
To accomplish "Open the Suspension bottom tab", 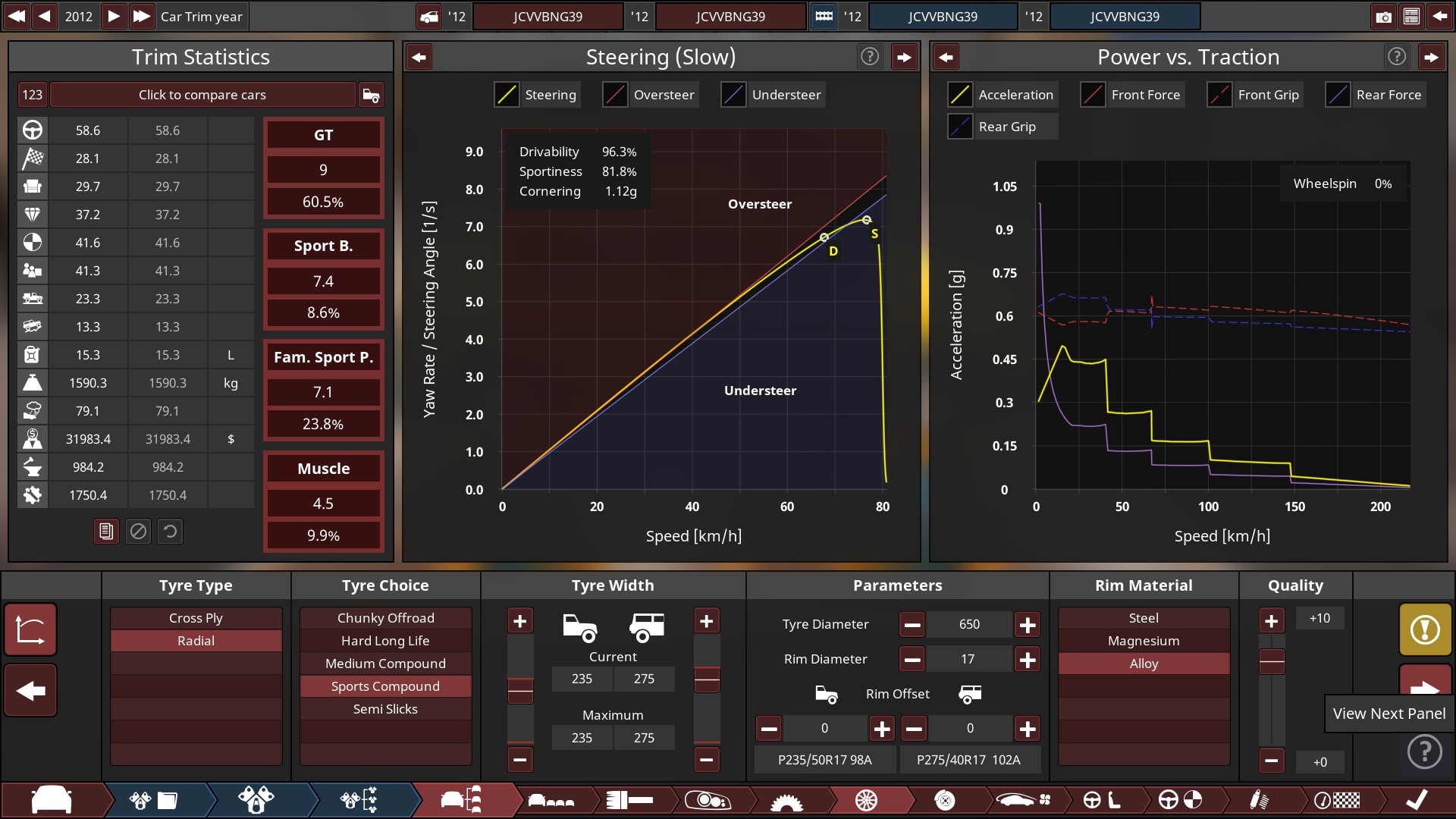I will (x=1259, y=800).
